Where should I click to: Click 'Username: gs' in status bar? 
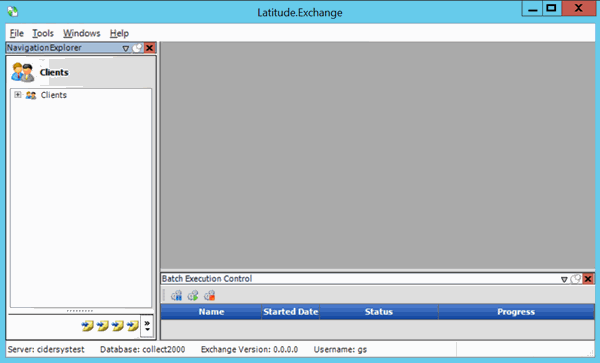[x=340, y=349]
